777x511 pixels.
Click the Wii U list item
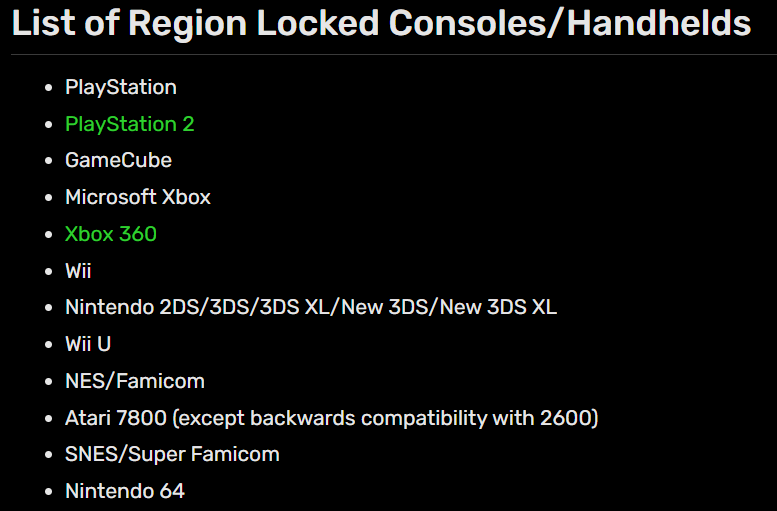coord(88,344)
